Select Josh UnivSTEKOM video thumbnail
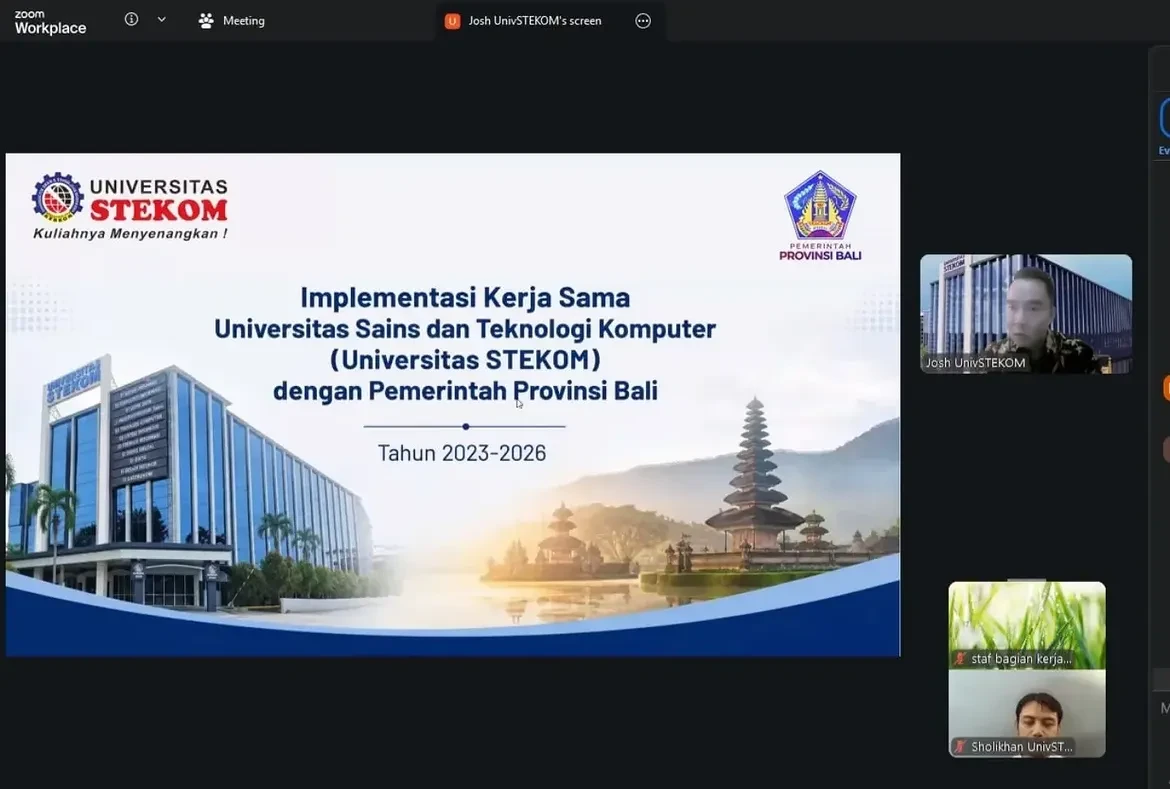 [1025, 314]
